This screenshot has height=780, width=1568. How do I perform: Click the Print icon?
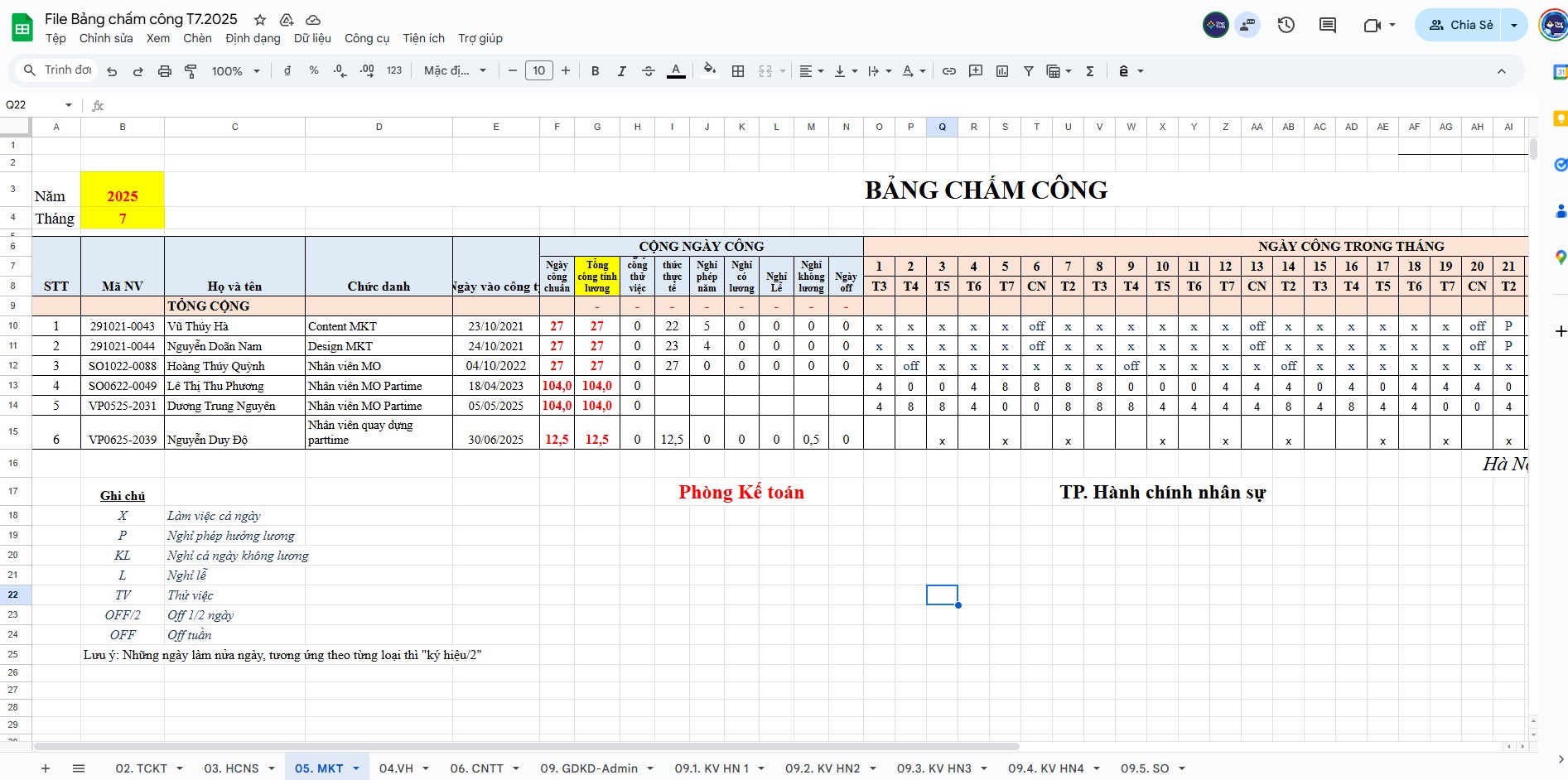(x=164, y=71)
